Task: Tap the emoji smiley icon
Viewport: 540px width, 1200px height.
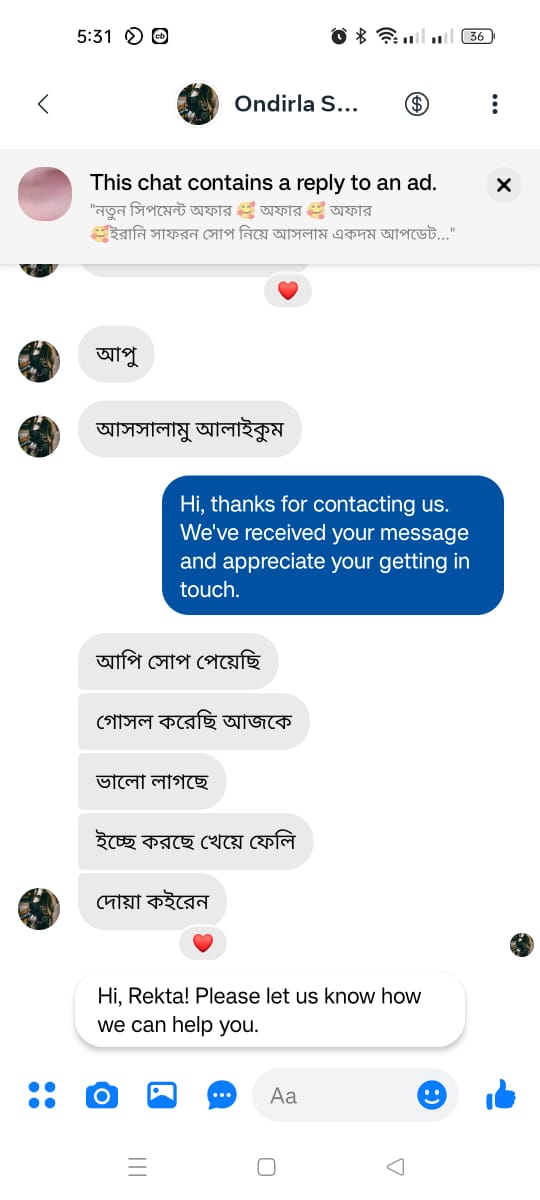Action: click(431, 1096)
